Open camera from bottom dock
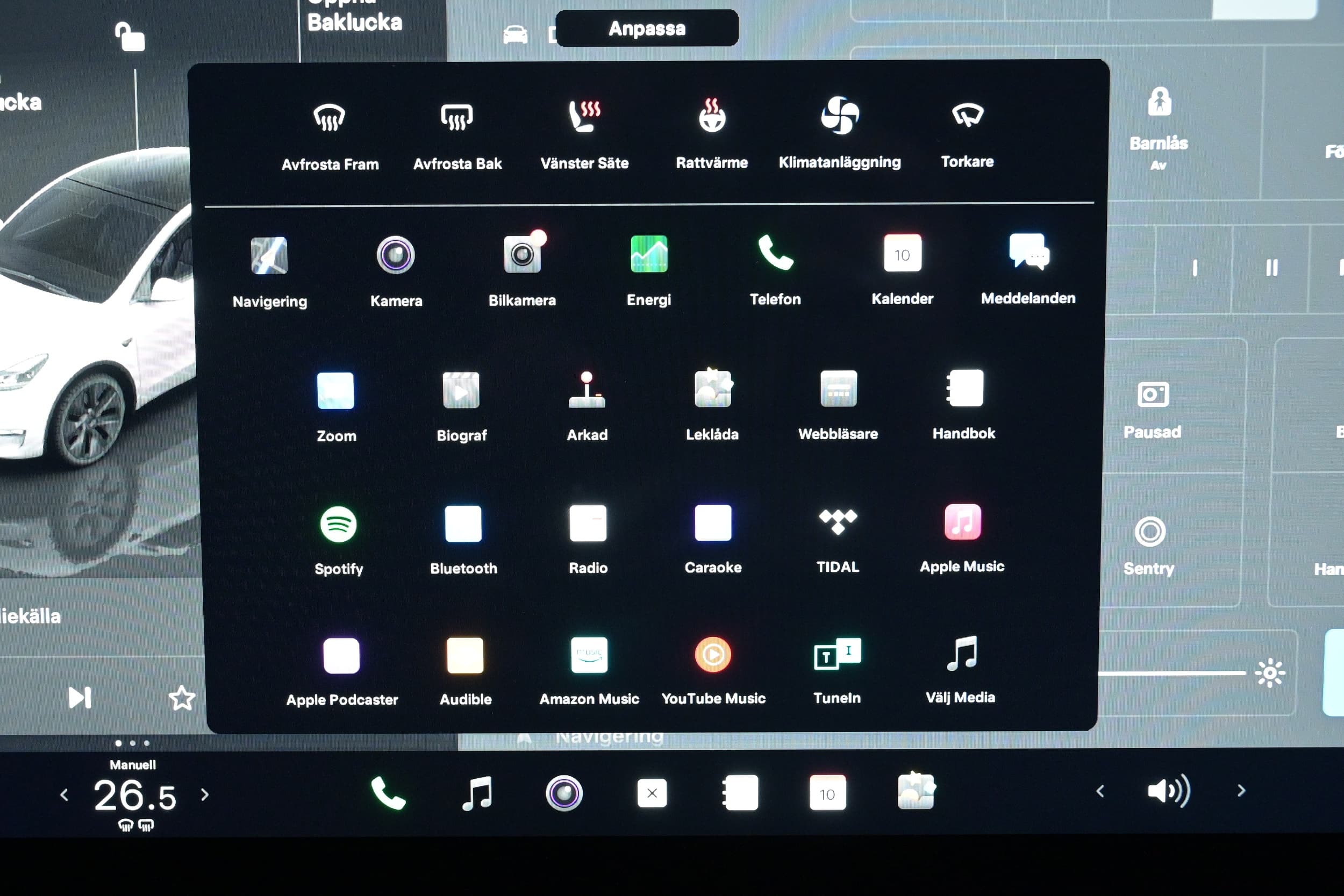 coord(564,793)
